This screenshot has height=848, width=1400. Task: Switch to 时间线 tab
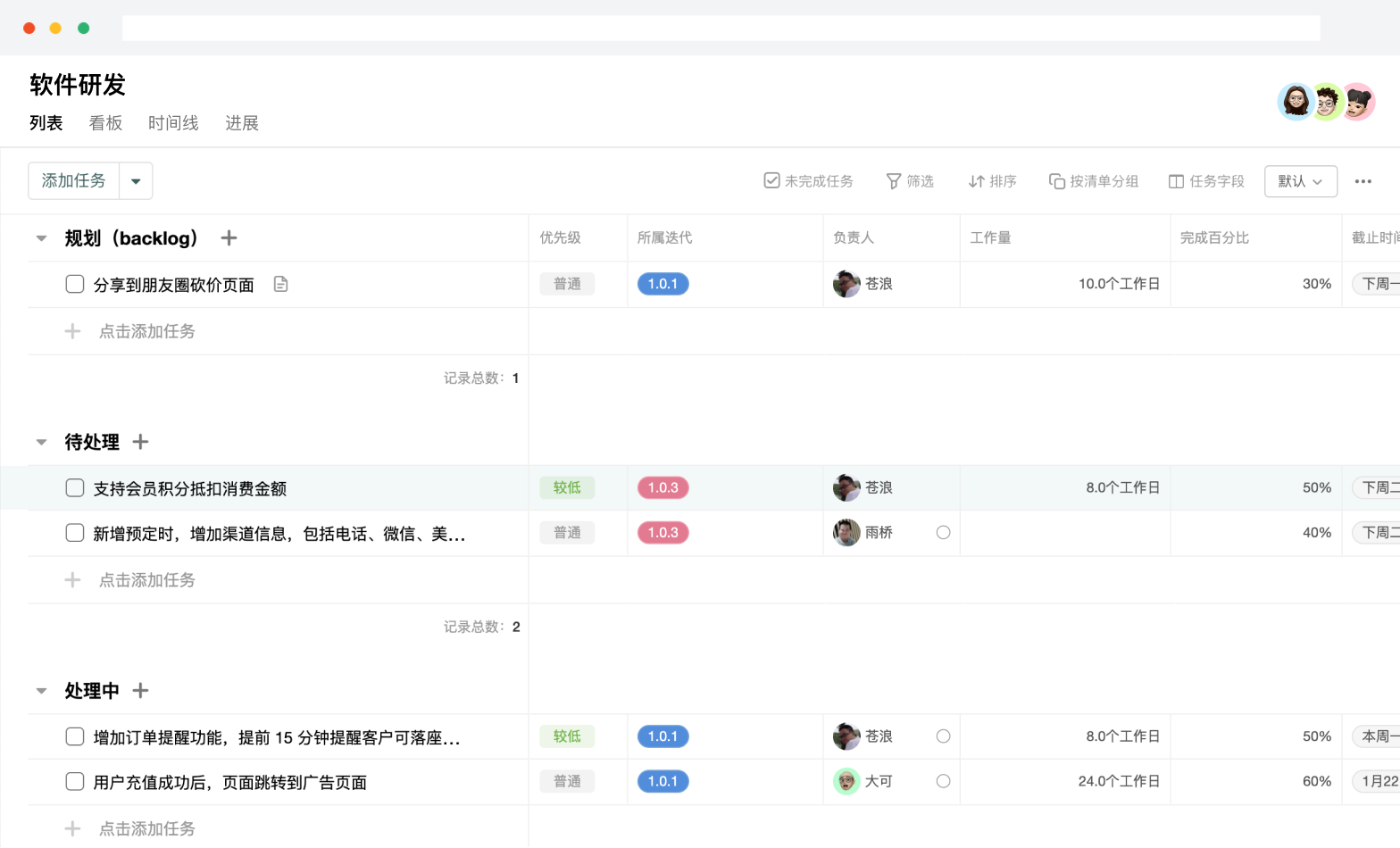click(x=173, y=123)
